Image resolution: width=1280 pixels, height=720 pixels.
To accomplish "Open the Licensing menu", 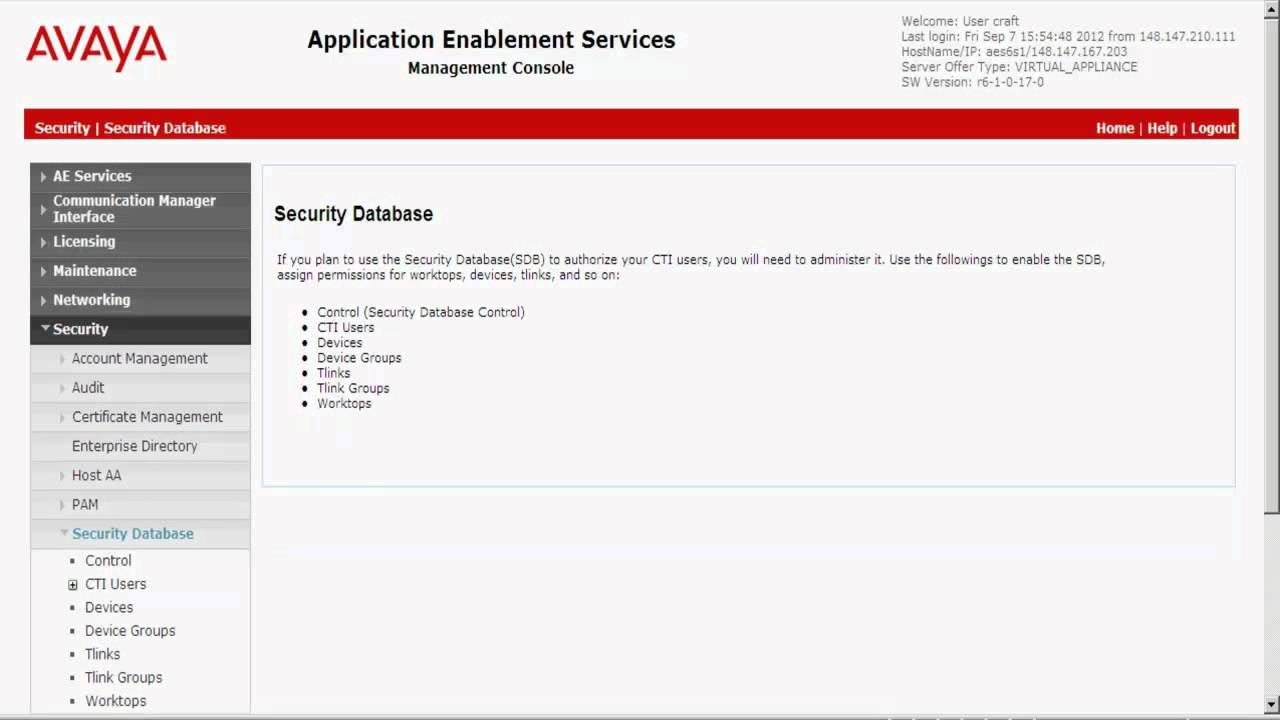I will (x=84, y=242).
